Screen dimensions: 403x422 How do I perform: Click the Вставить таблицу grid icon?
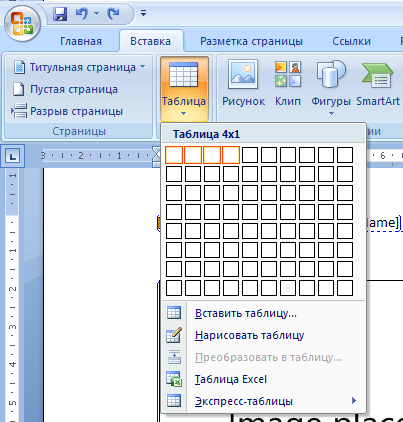pos(174,313)
